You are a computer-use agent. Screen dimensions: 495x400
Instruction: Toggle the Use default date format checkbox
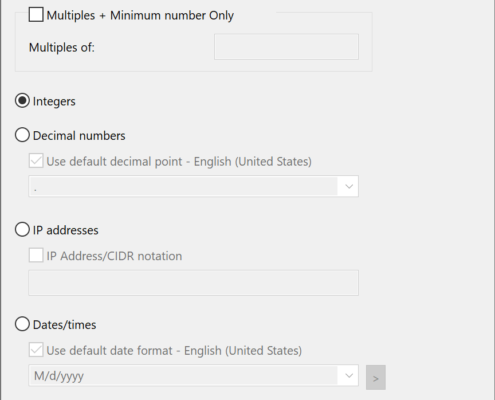point(36,350)
